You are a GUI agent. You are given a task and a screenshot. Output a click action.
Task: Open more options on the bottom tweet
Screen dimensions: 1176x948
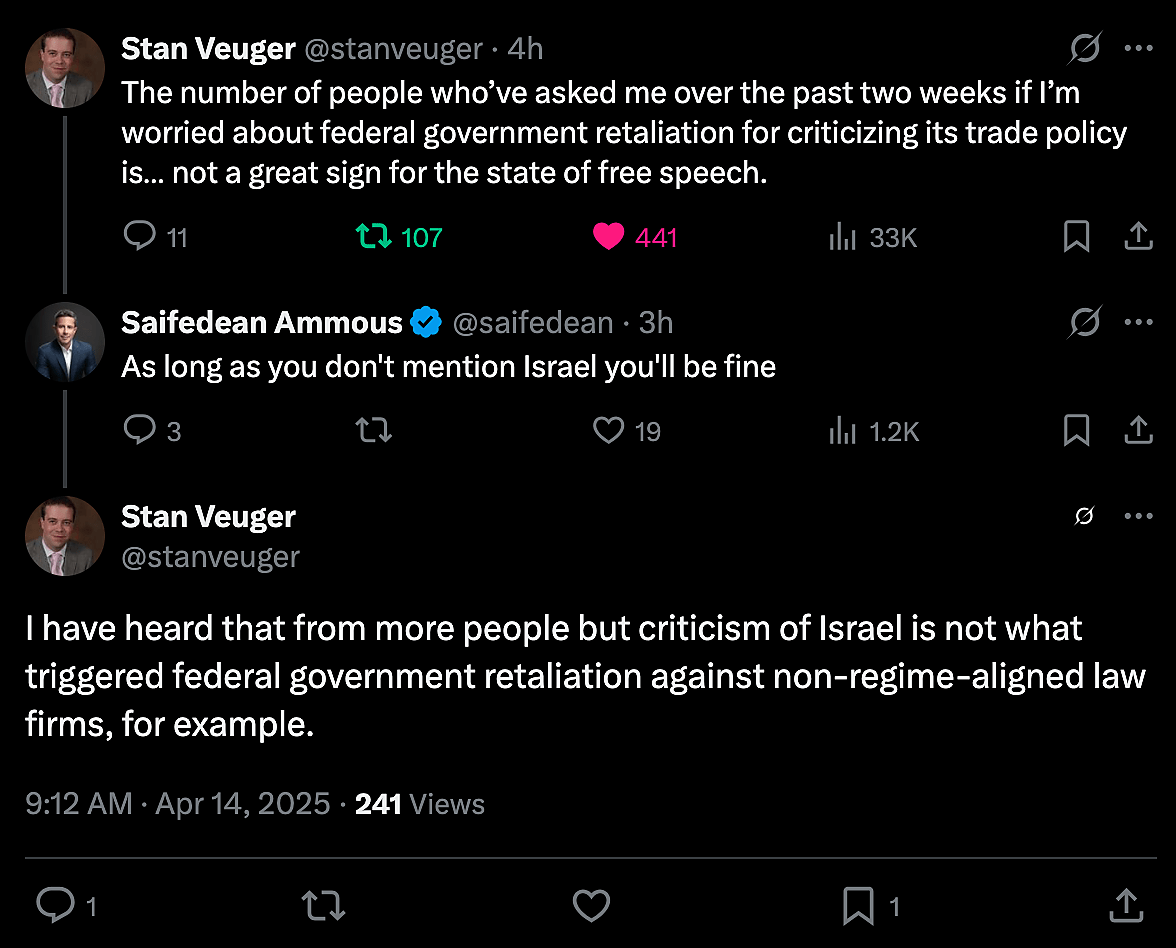tap(1138, 515)
